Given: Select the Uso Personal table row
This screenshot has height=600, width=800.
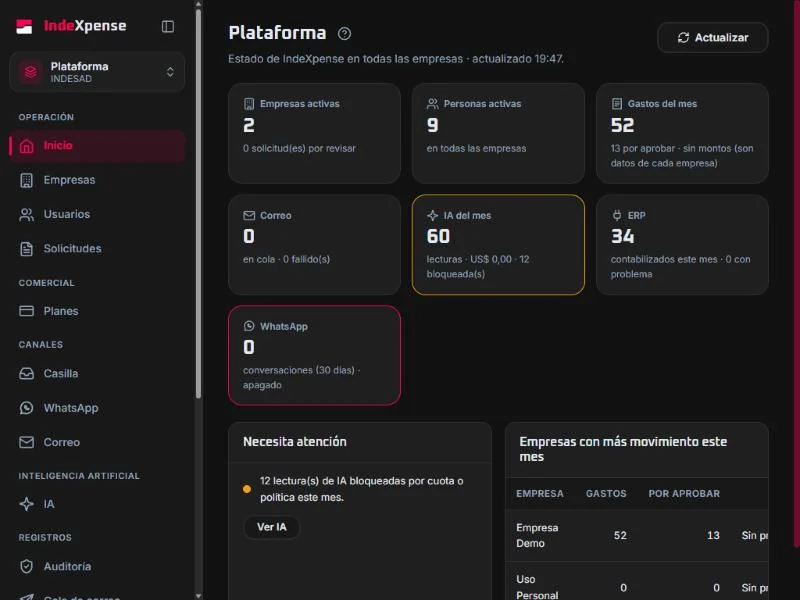Looking at the screenshot, I should [637, 583].
